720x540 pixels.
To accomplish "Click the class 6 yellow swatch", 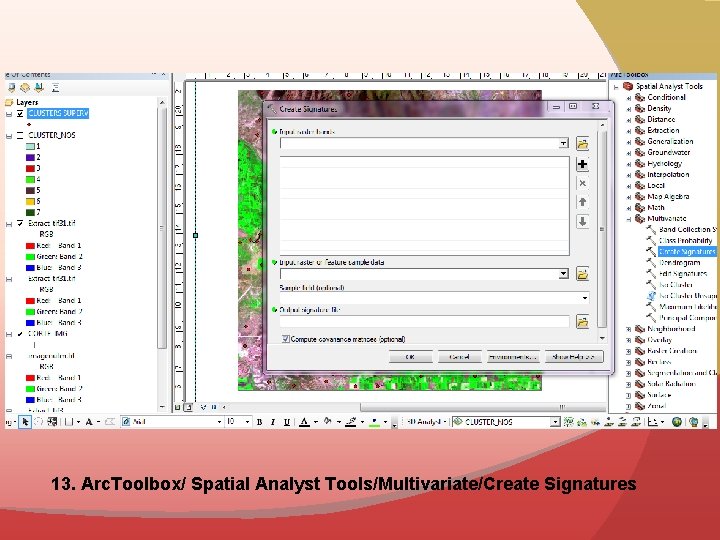I will 30,201.
